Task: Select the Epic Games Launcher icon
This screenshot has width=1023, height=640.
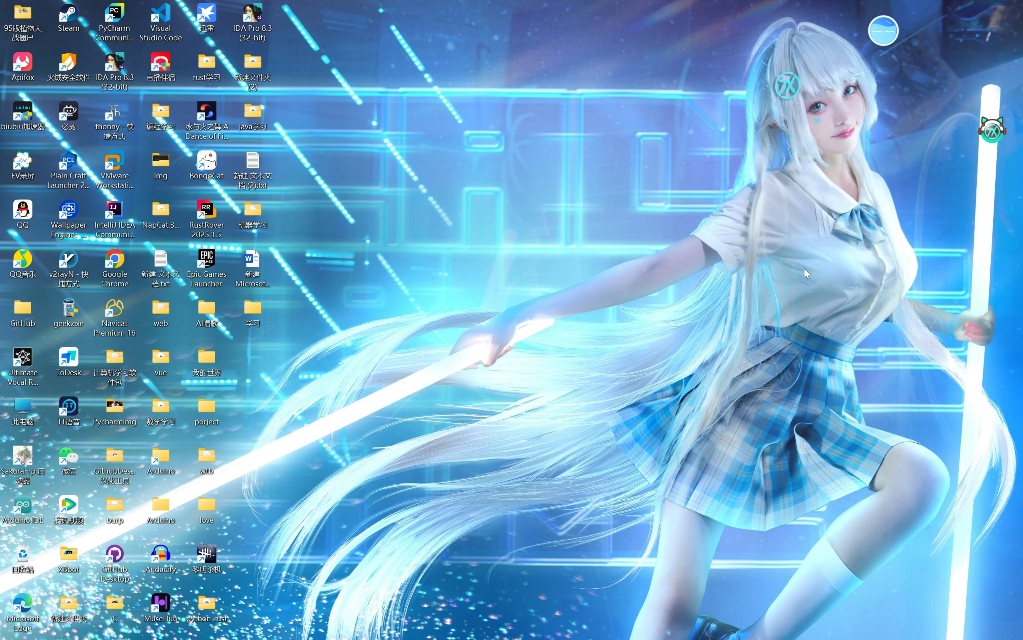Action: click(x=206, y=259)
